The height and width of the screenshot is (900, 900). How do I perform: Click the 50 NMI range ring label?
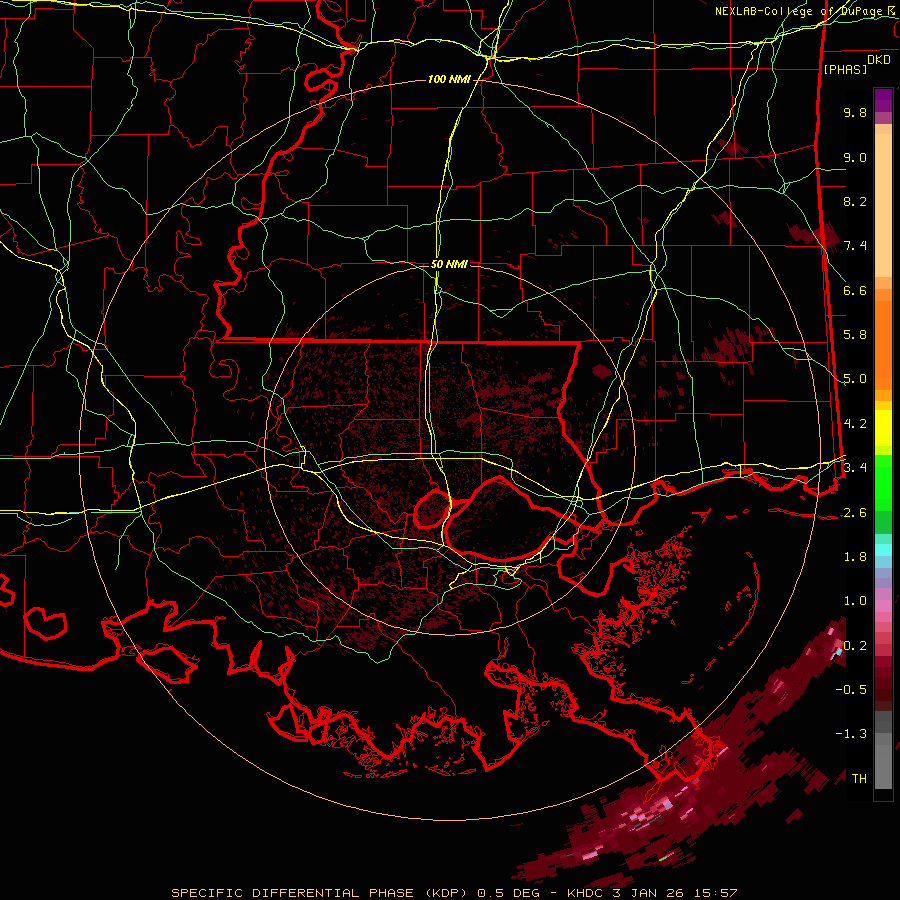pyautogui.click(x=449, y=264)
